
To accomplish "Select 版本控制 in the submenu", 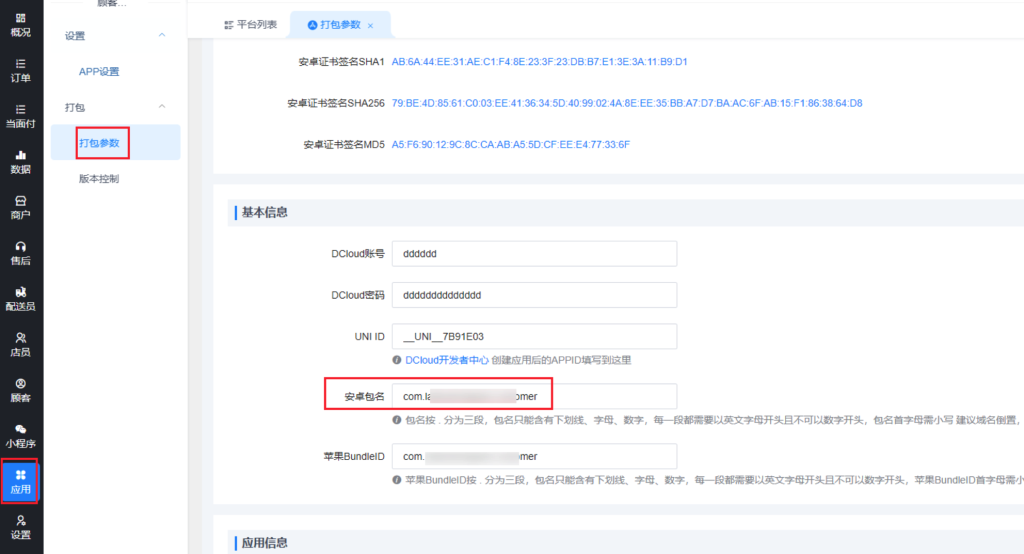I will 99,179.
